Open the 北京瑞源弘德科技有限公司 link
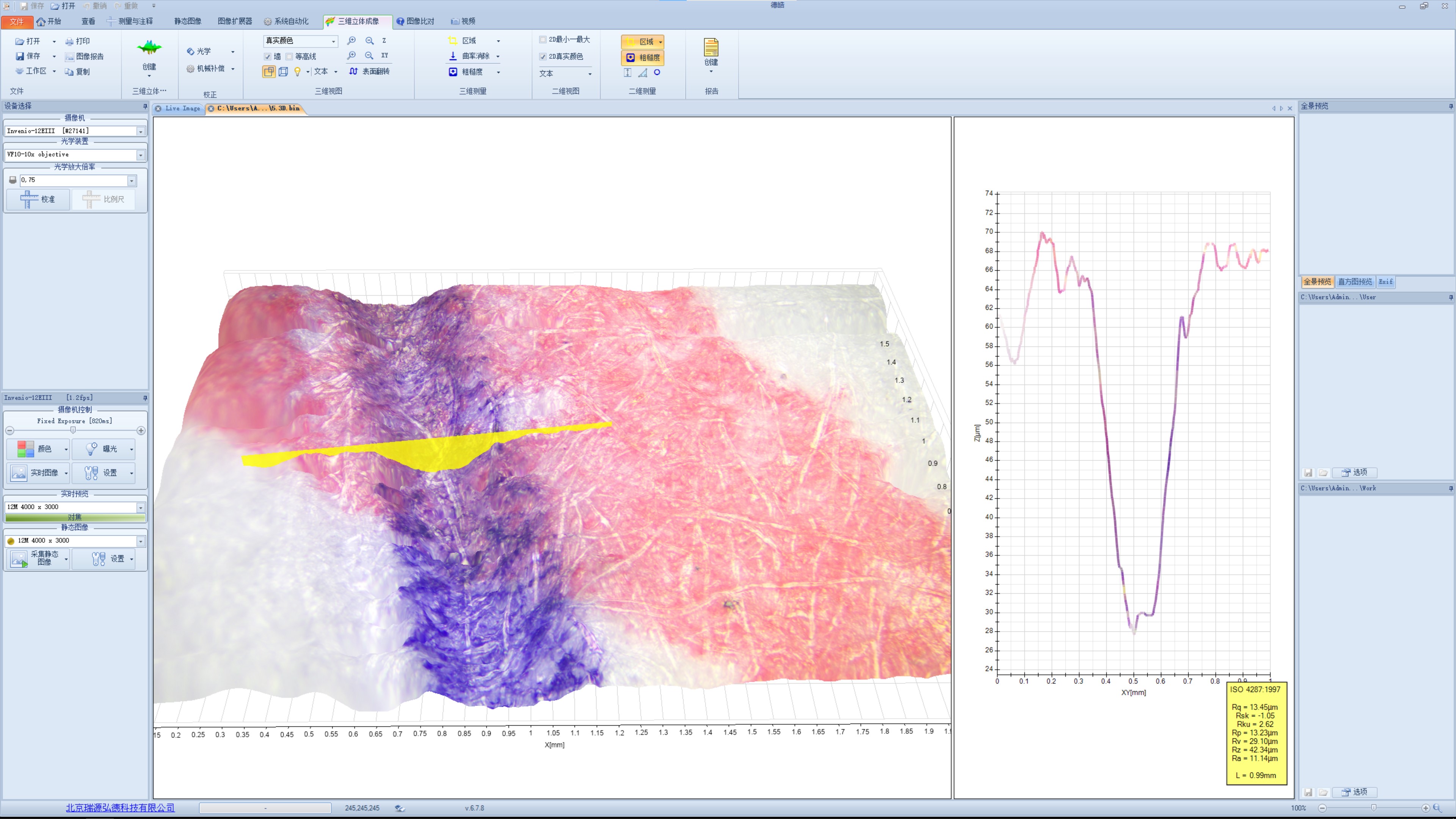 (120, 808)
